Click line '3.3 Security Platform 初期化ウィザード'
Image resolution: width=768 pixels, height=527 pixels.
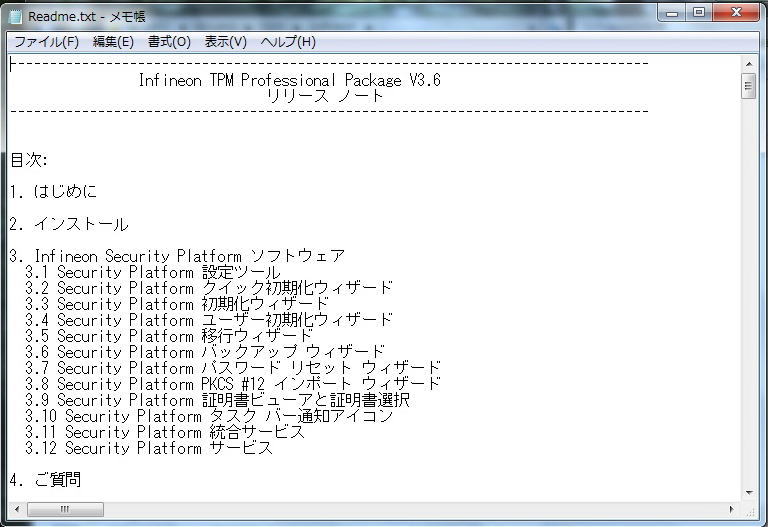tap(177, 304)
